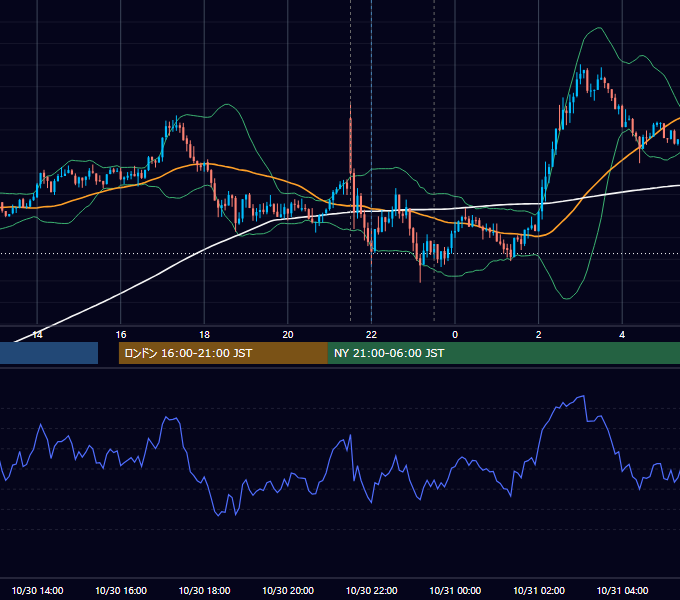Click the oscillator peak near 10/31 03:00

[583, 396]
